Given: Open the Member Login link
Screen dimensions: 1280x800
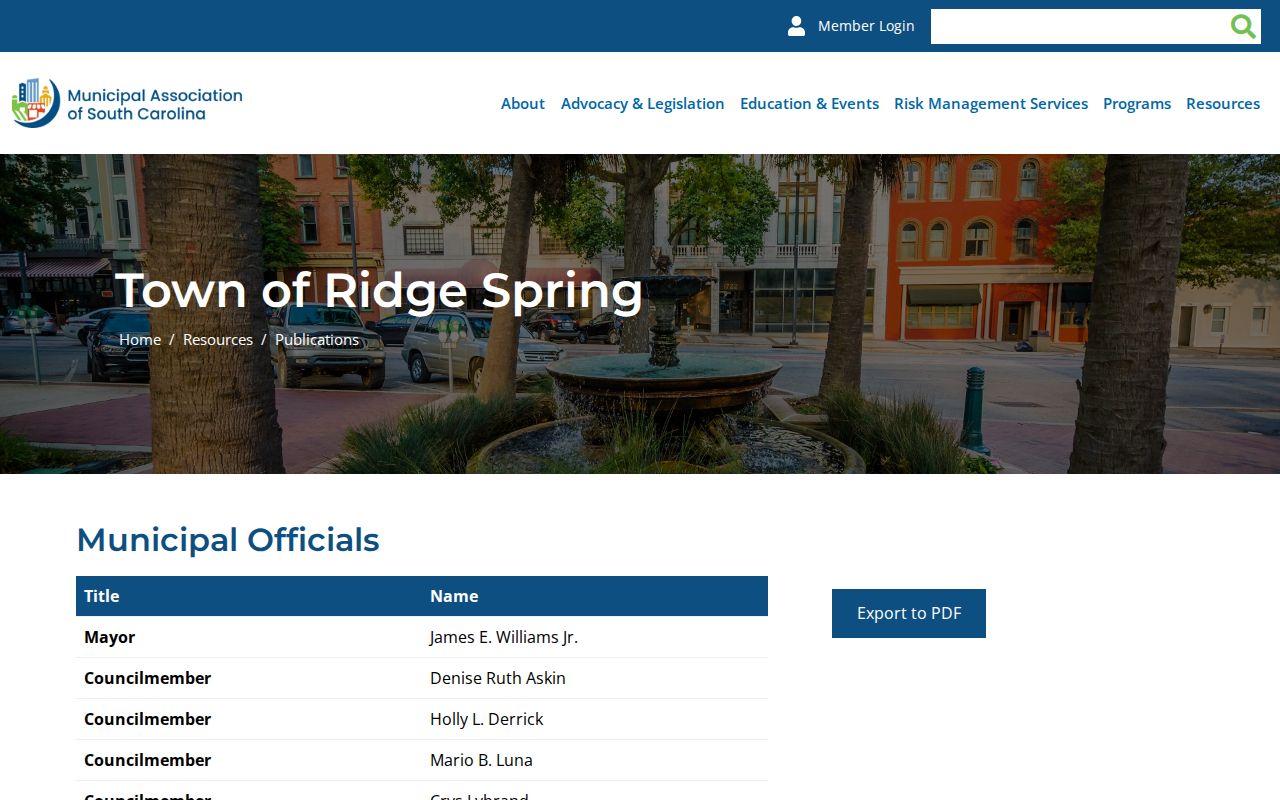Looking at the screenshot, I should click(866, 26).
